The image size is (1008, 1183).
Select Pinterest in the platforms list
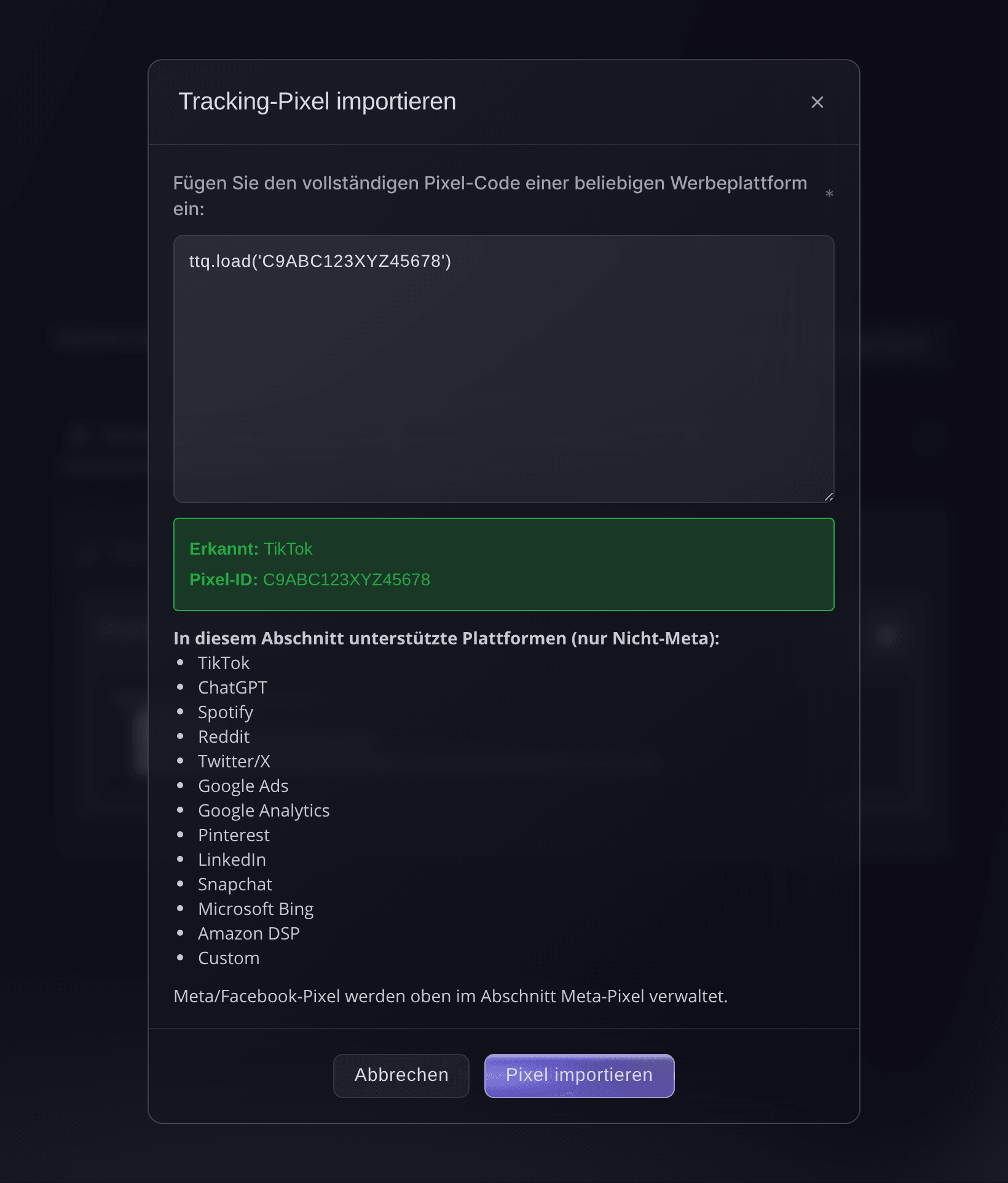coord(234,836)
